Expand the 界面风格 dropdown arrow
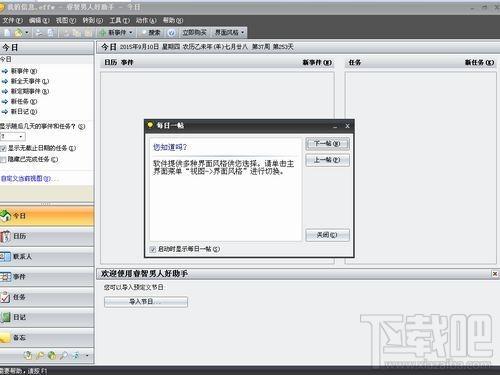The image size is (500, 375). coord(243,33)
